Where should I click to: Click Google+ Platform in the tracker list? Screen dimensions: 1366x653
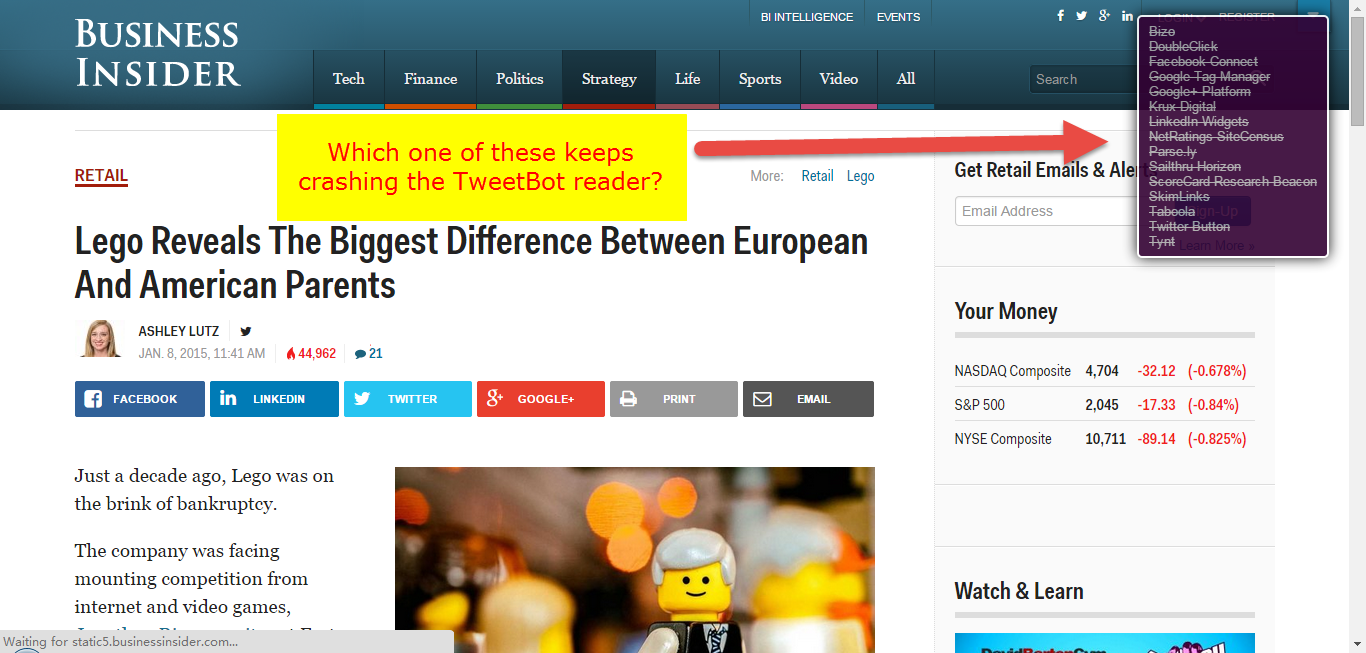point(1199,92)
